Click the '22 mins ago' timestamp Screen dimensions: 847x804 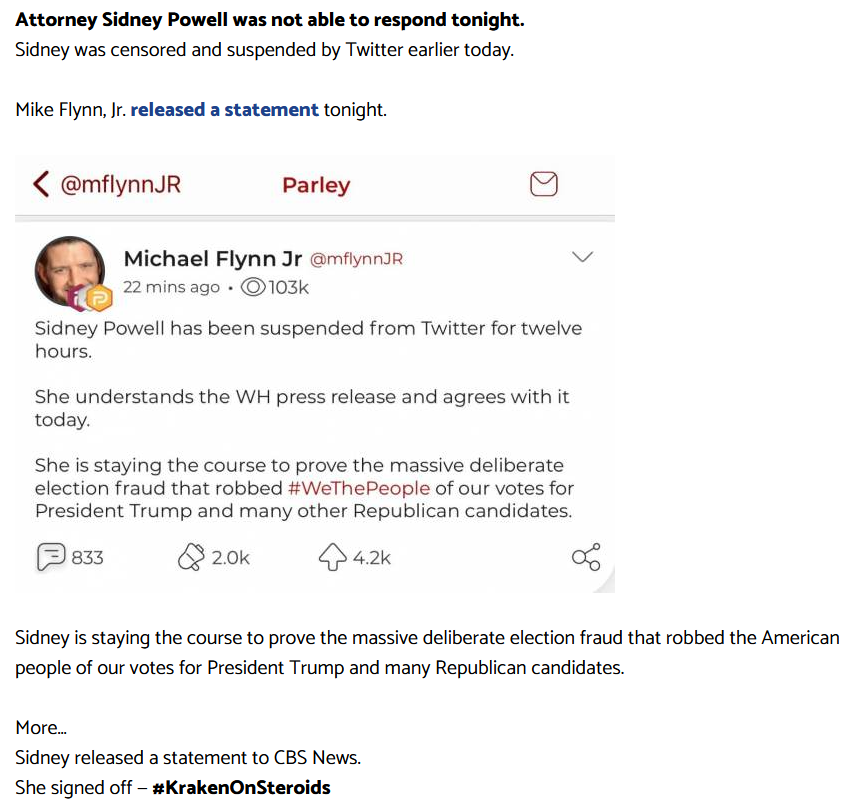point(171,287)
